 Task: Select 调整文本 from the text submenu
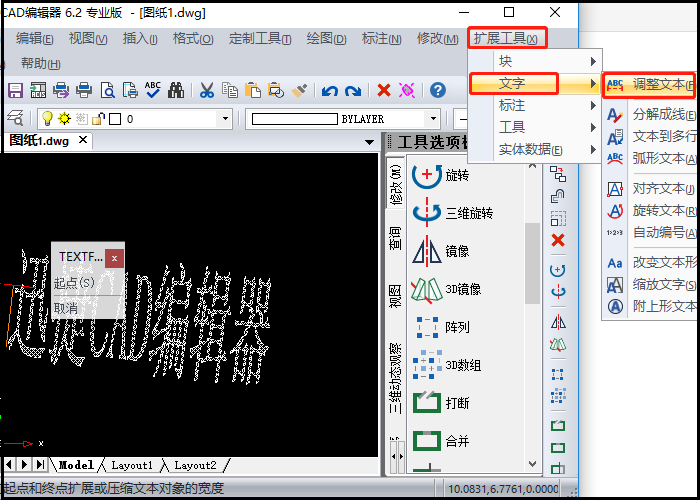coord(655,84)
